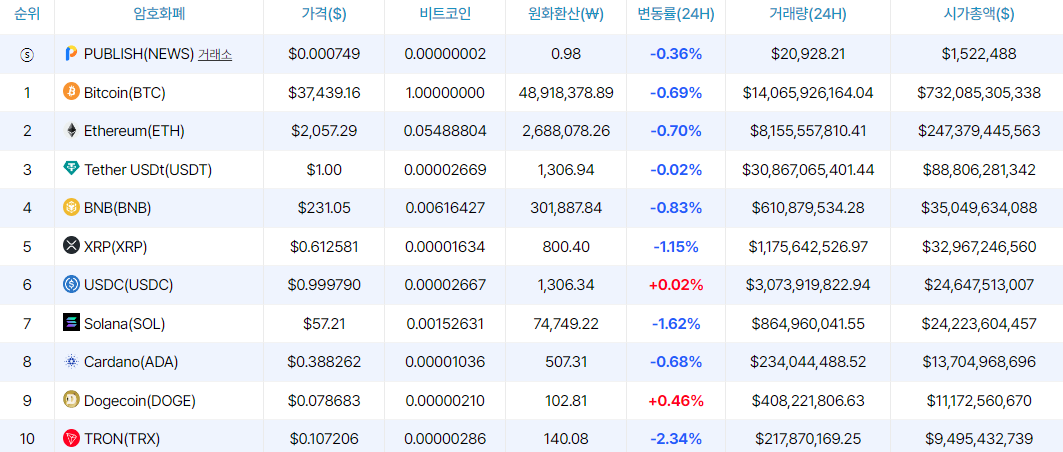Screen dimensions: 1063x452
Task: Select Ethereum BTC ratio 0.05488804
Action: [x=445, y=131]
